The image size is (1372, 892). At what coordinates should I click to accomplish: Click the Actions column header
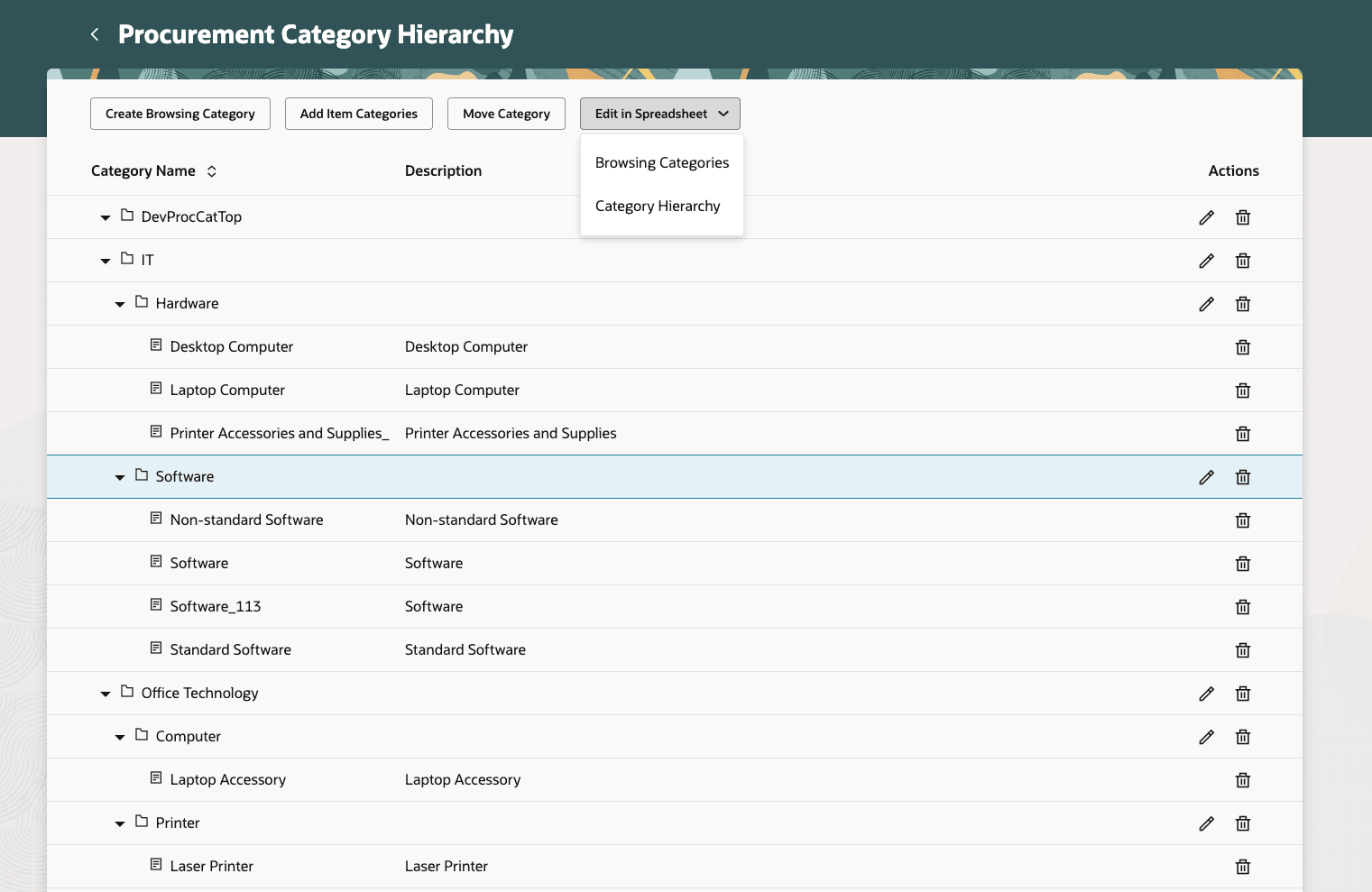1233,170
